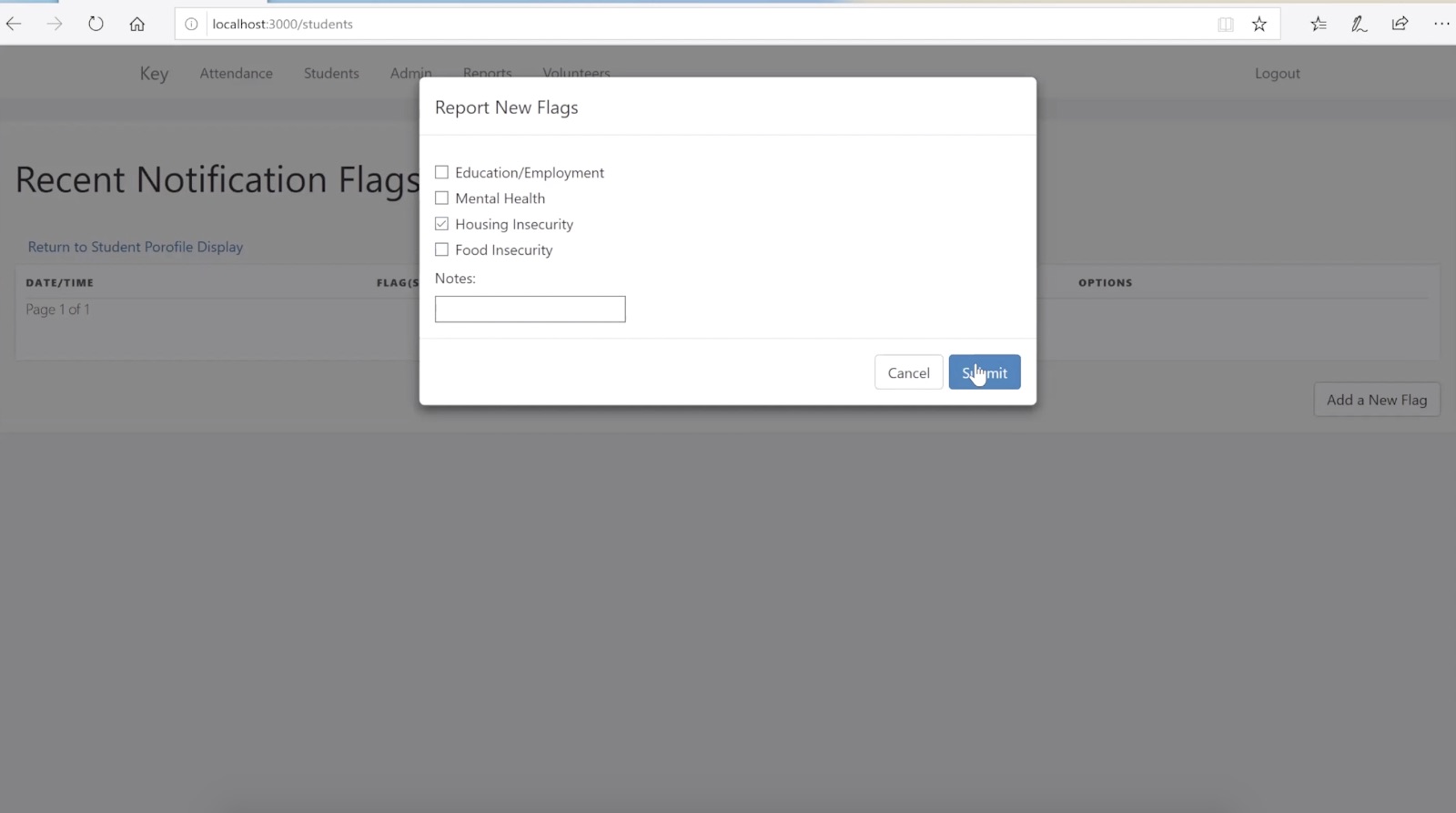The width and height of the screenshot is (1456, 813).
Task: Click the Notes text field
Action: 530,310
